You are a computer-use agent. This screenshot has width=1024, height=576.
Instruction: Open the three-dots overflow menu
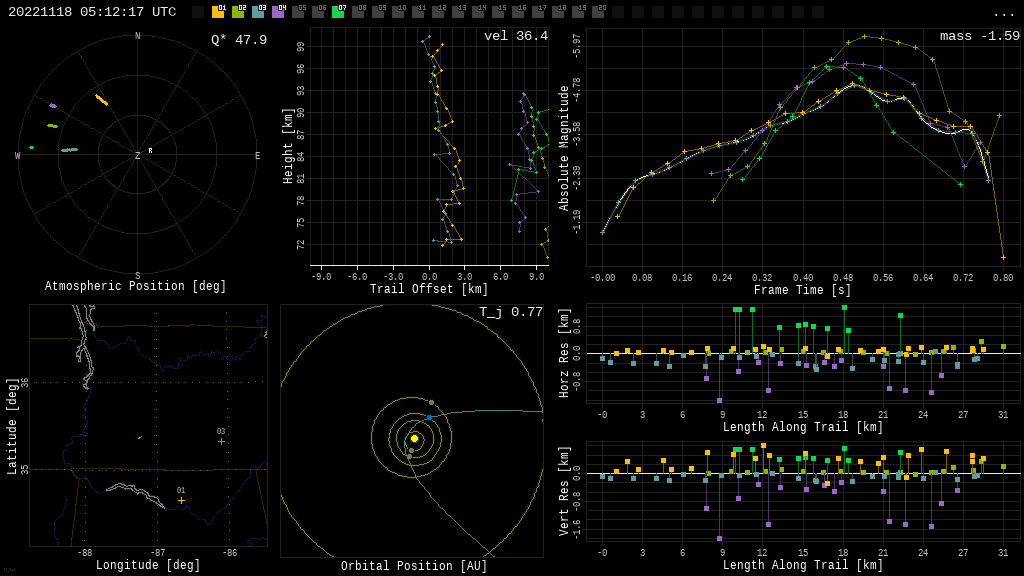pos(1004,13)
